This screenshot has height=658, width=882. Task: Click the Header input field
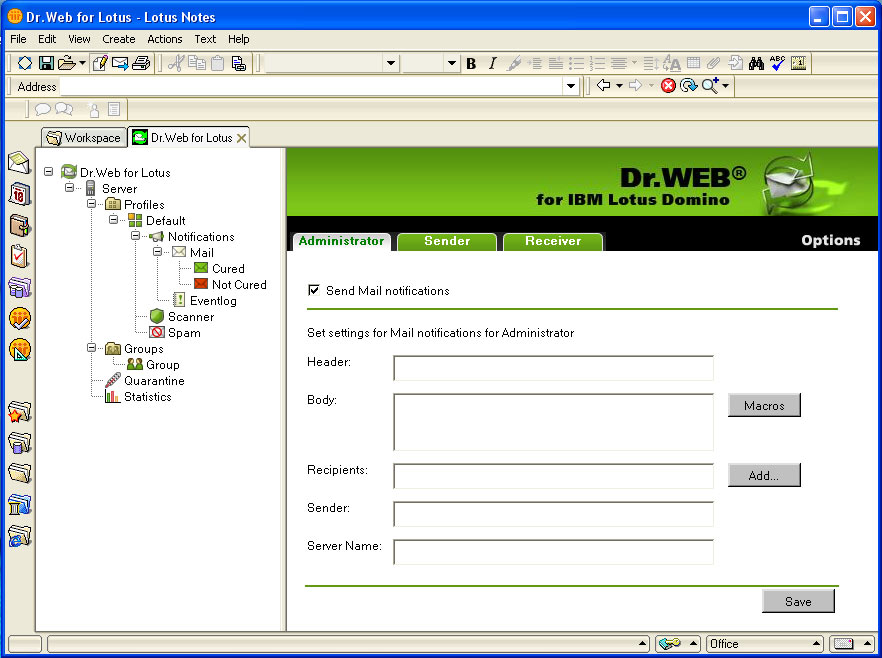pyautogui.click(x=554, y=368)
